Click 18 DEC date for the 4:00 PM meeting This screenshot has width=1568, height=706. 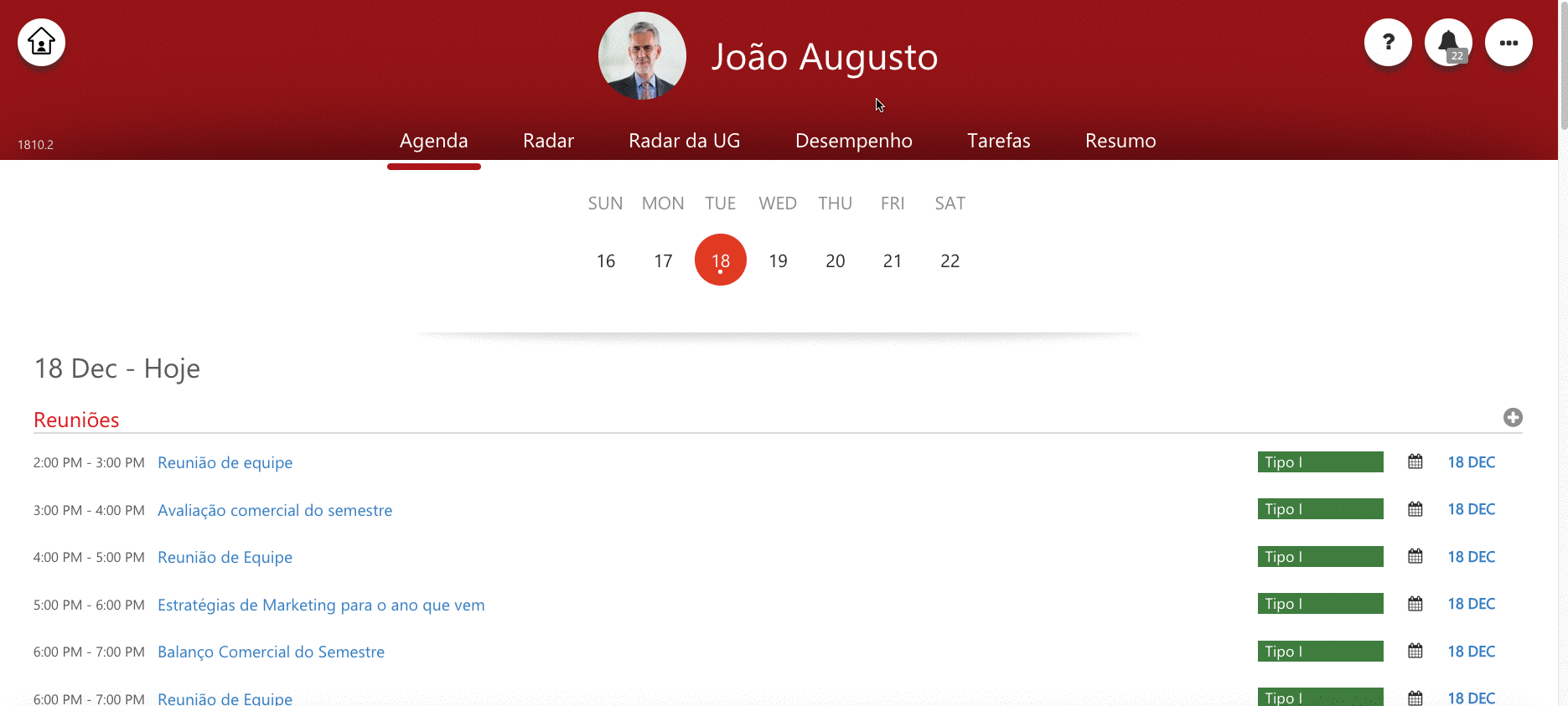[x=1471, y=556]
